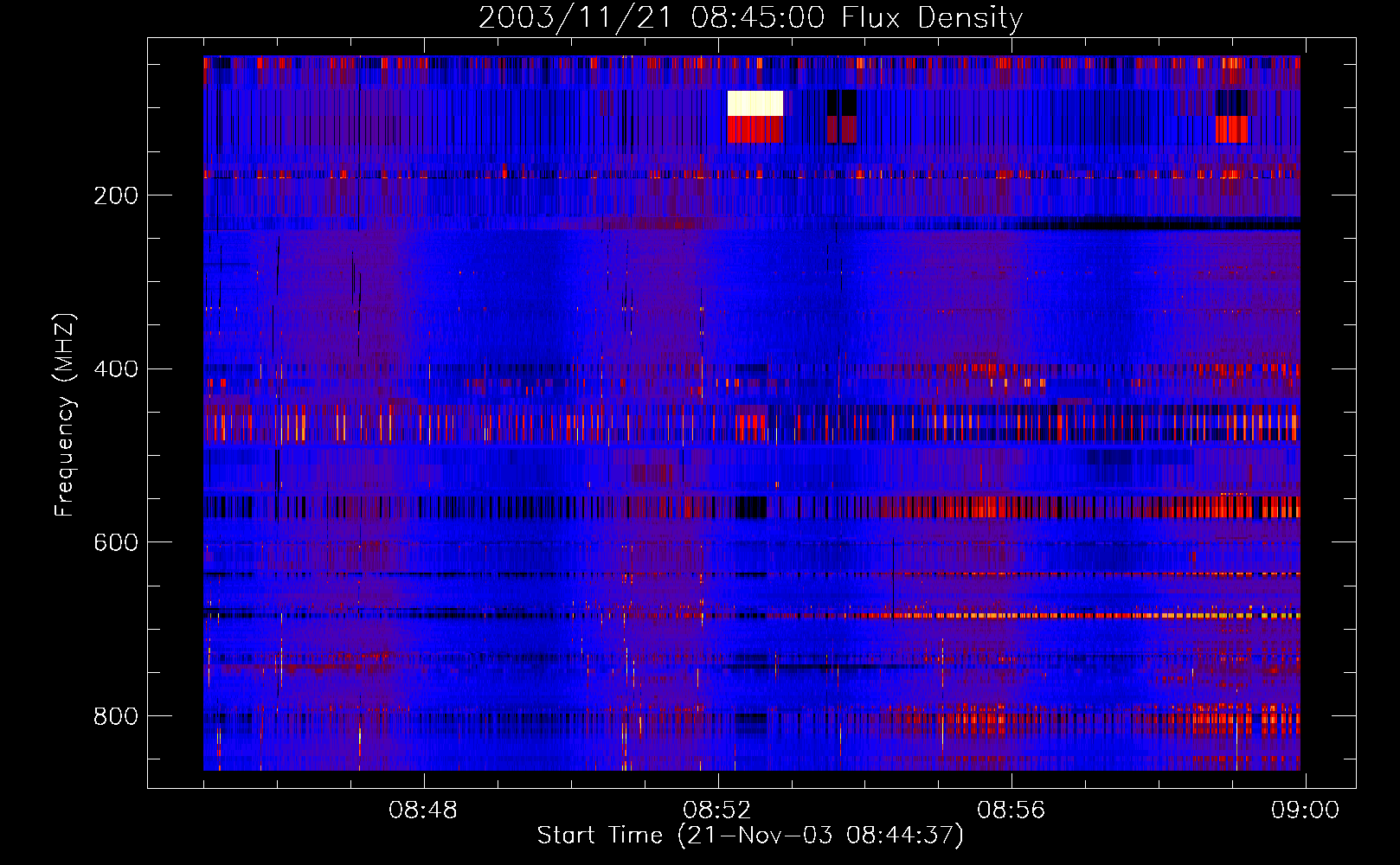Image resolution: width=1400 pixels, height=865 pixels.
Task: Click the 600 frequency tick label
Action: coord(116,542)
